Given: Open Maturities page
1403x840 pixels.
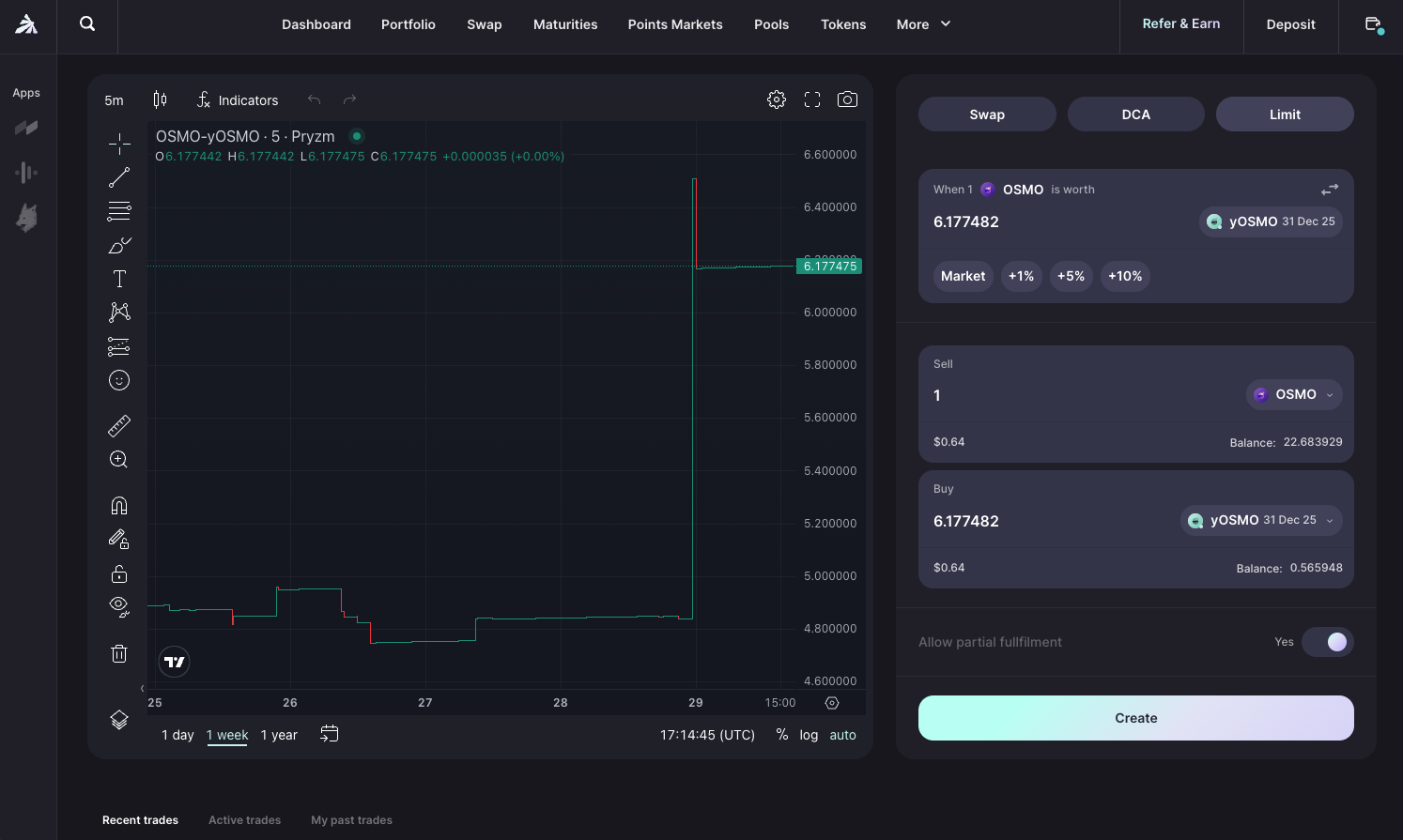Looking at the screenshot, I should (565, 24).
